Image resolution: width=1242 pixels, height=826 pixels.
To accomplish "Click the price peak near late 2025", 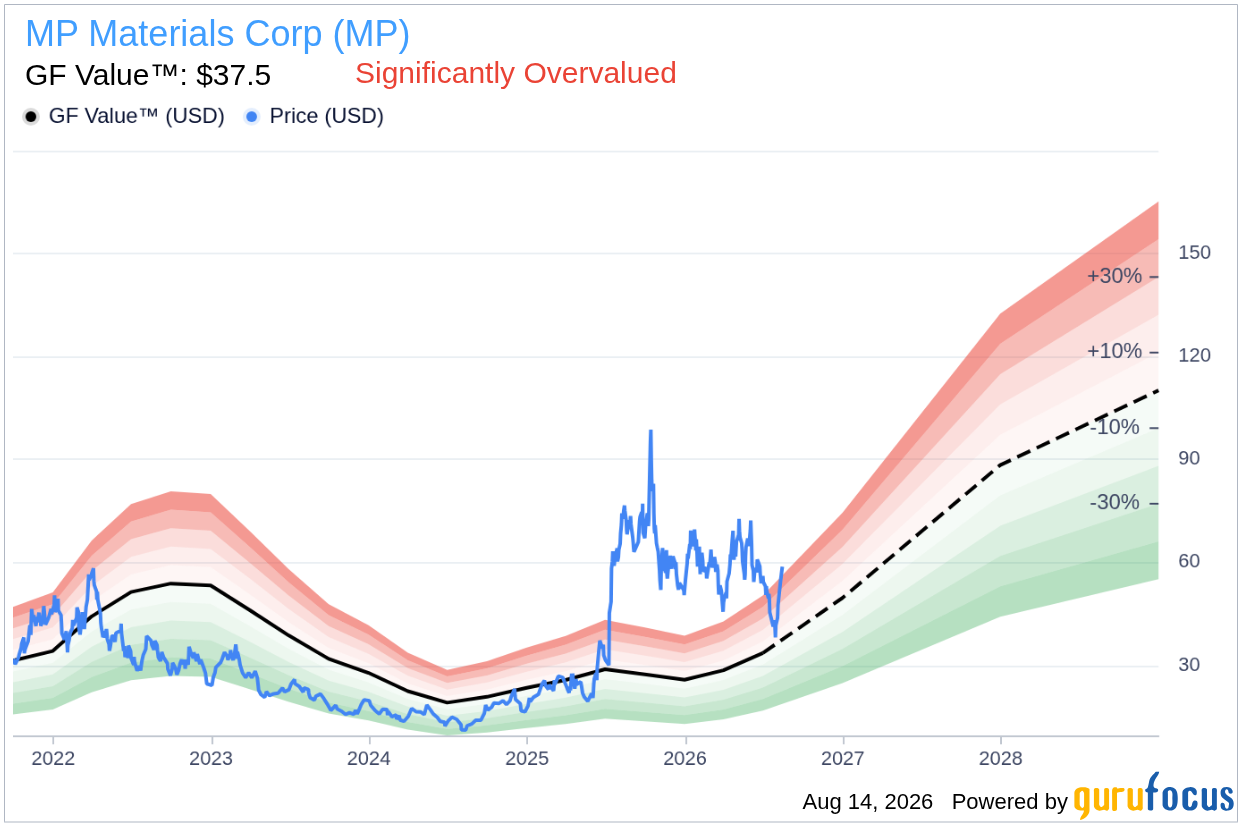I will point(650,432).
